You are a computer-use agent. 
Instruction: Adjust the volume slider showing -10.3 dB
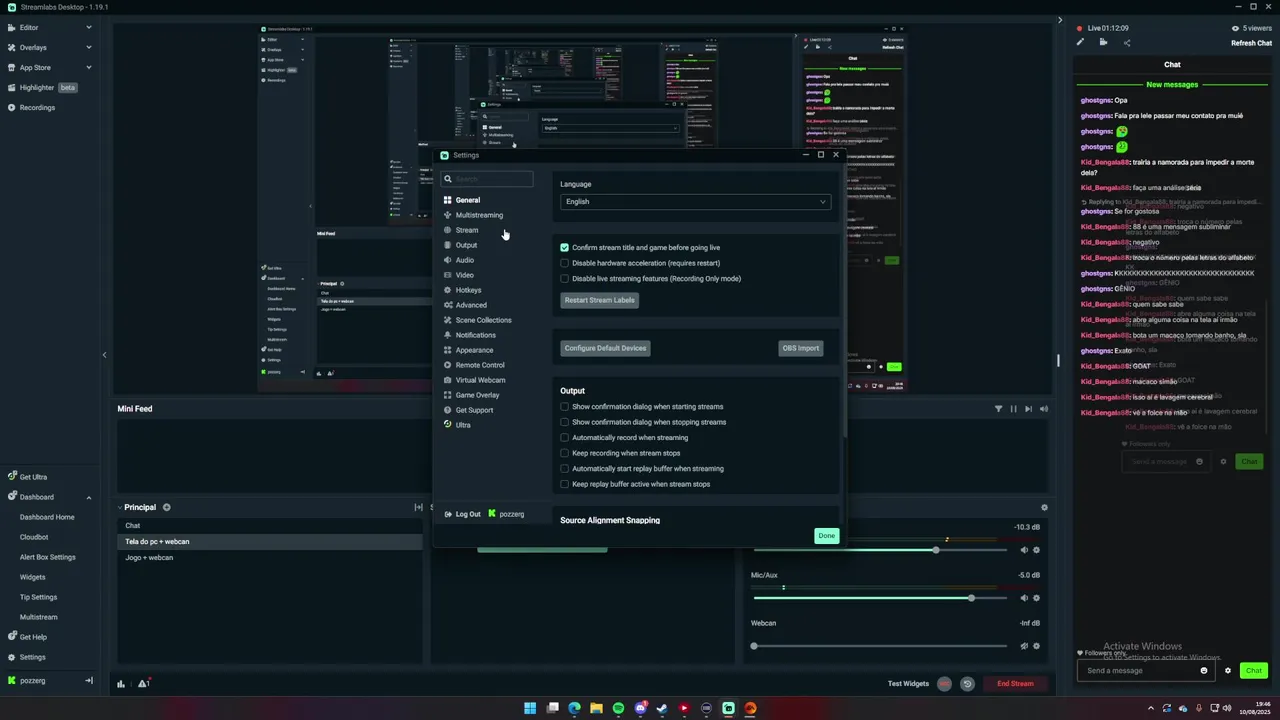pyautogui.click(x=879, y=550)
